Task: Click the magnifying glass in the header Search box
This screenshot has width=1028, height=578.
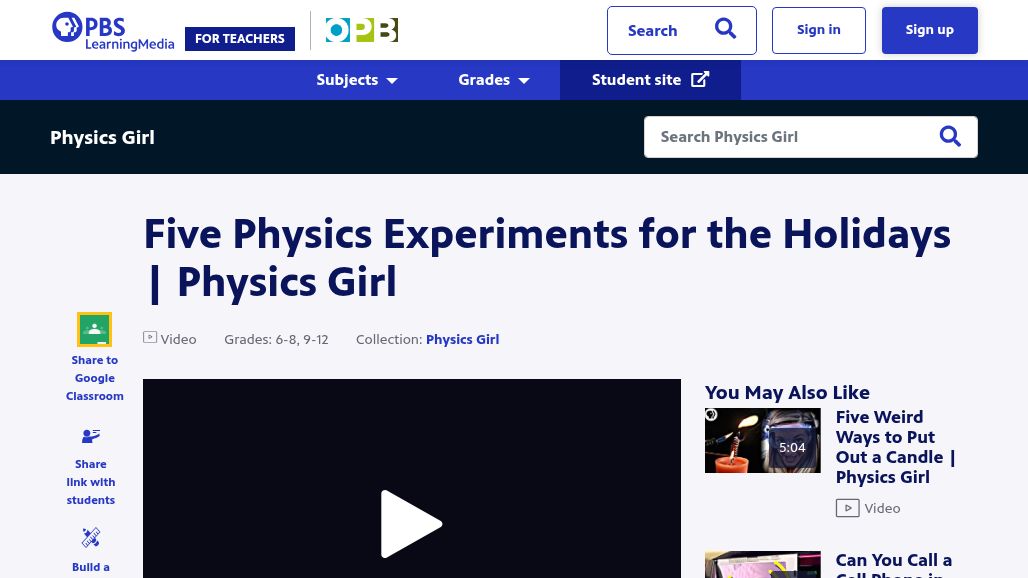Action: point(725,29)
